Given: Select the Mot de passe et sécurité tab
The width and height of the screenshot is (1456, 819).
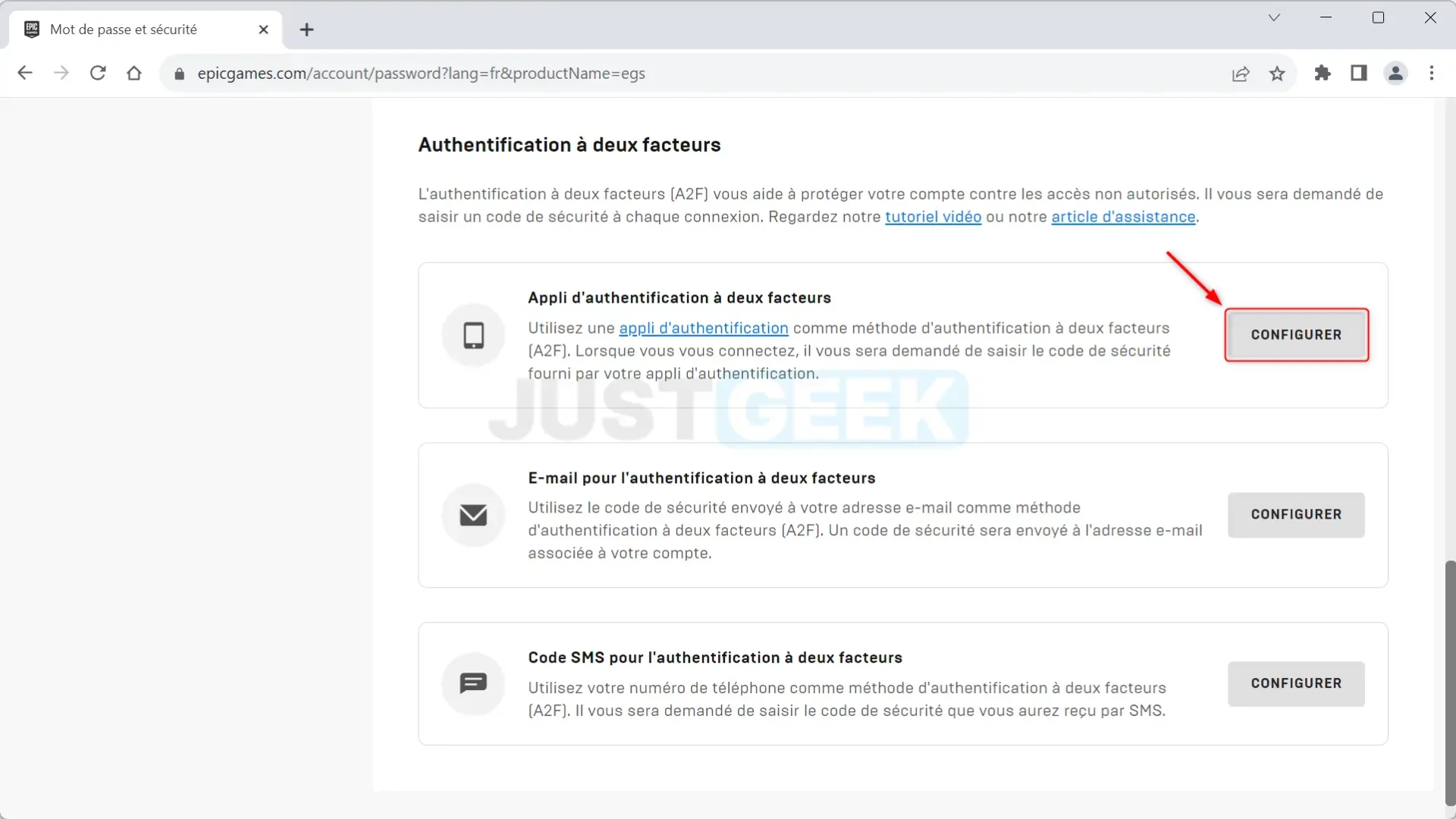Looking at the screenshot, I should pyautogui.click(x=146, y=30).
